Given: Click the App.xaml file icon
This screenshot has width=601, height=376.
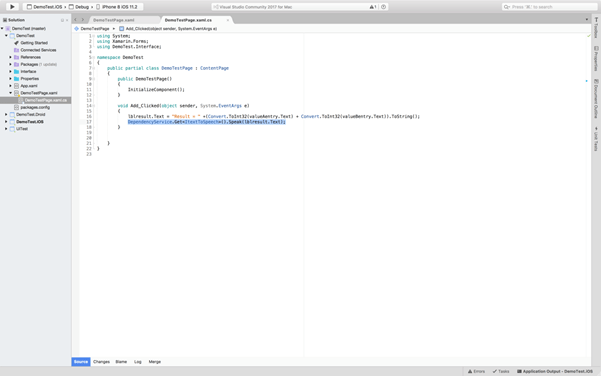Looking at the screenshot, I should 16,86.
